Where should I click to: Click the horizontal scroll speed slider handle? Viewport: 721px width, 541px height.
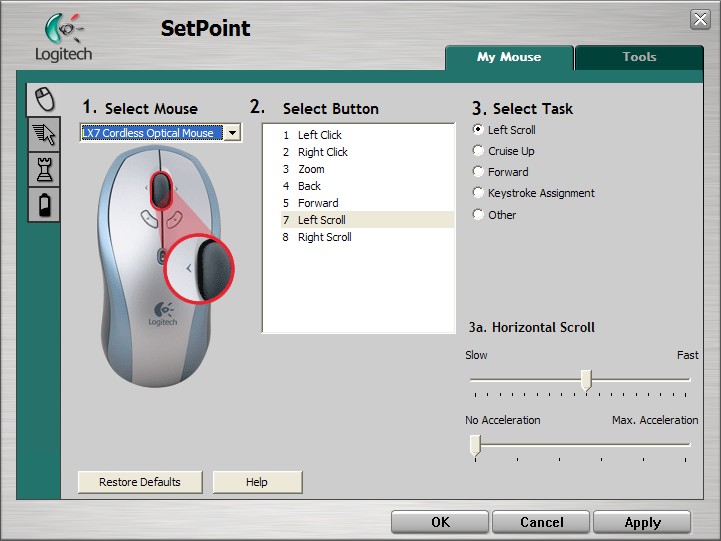tap(586, 380)
